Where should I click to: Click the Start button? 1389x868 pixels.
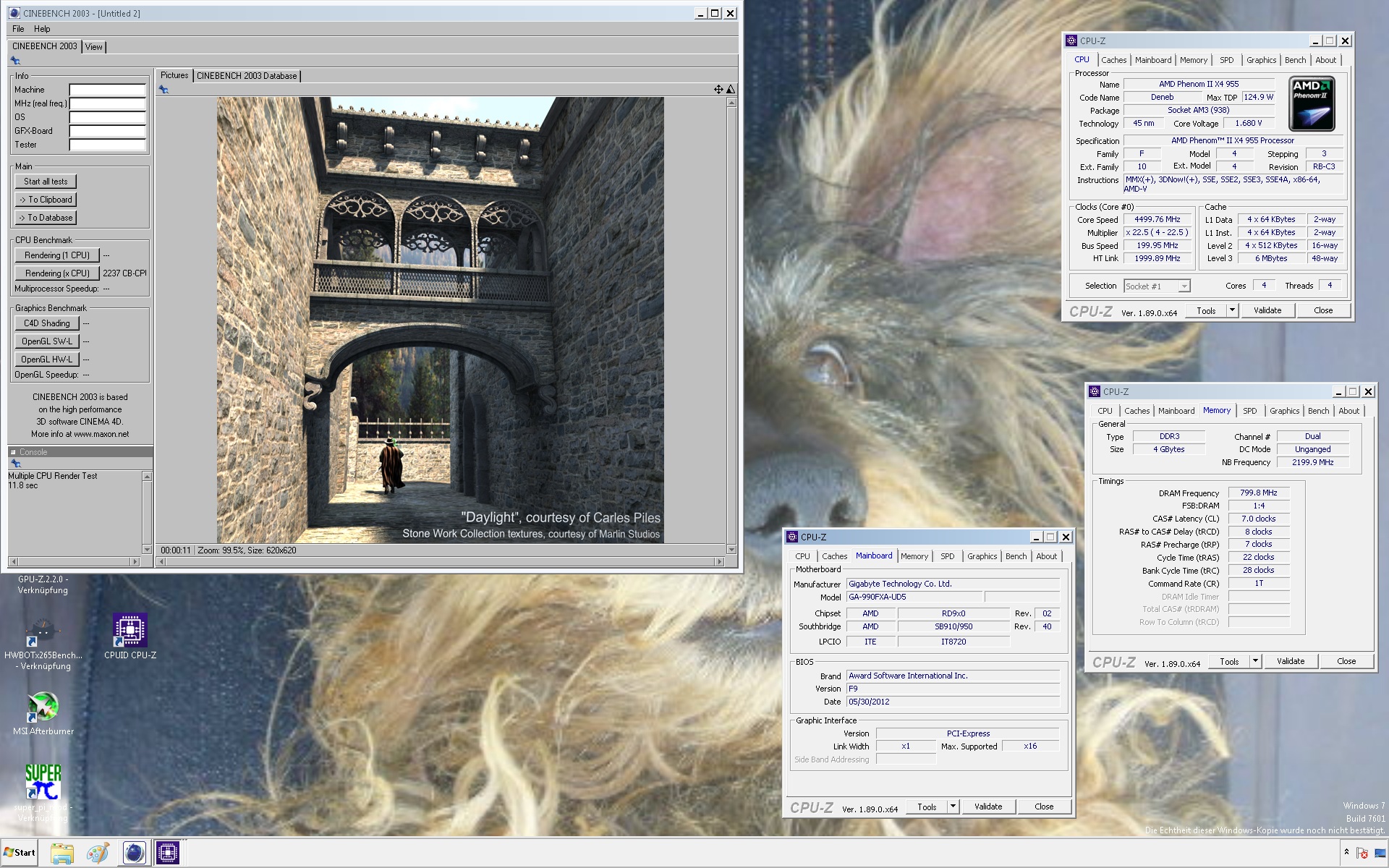pyautogui.click(x=20, y=853)
